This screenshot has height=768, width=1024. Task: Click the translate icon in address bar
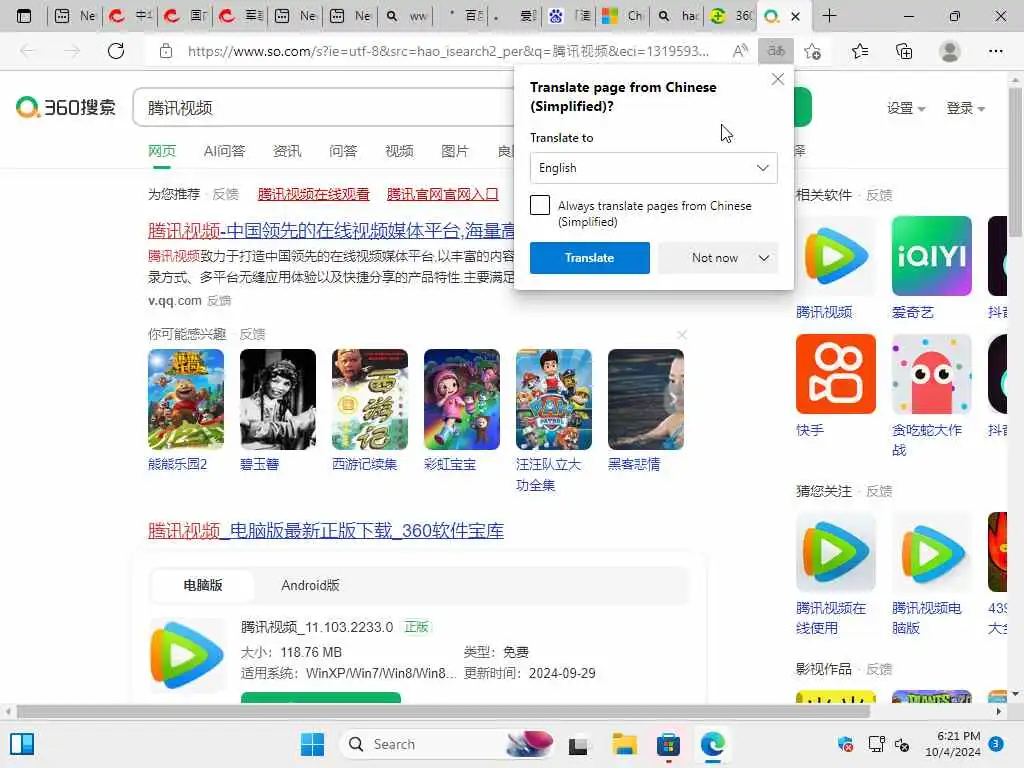click(776, 51)
